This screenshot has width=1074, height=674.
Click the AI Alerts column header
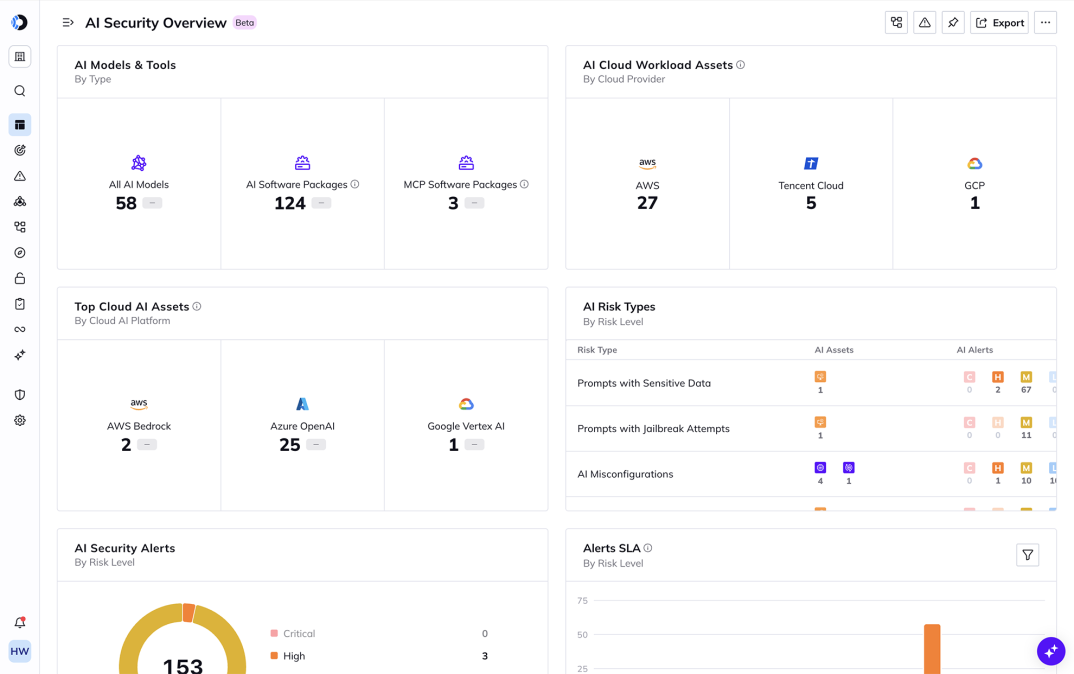tap(975, 350)
